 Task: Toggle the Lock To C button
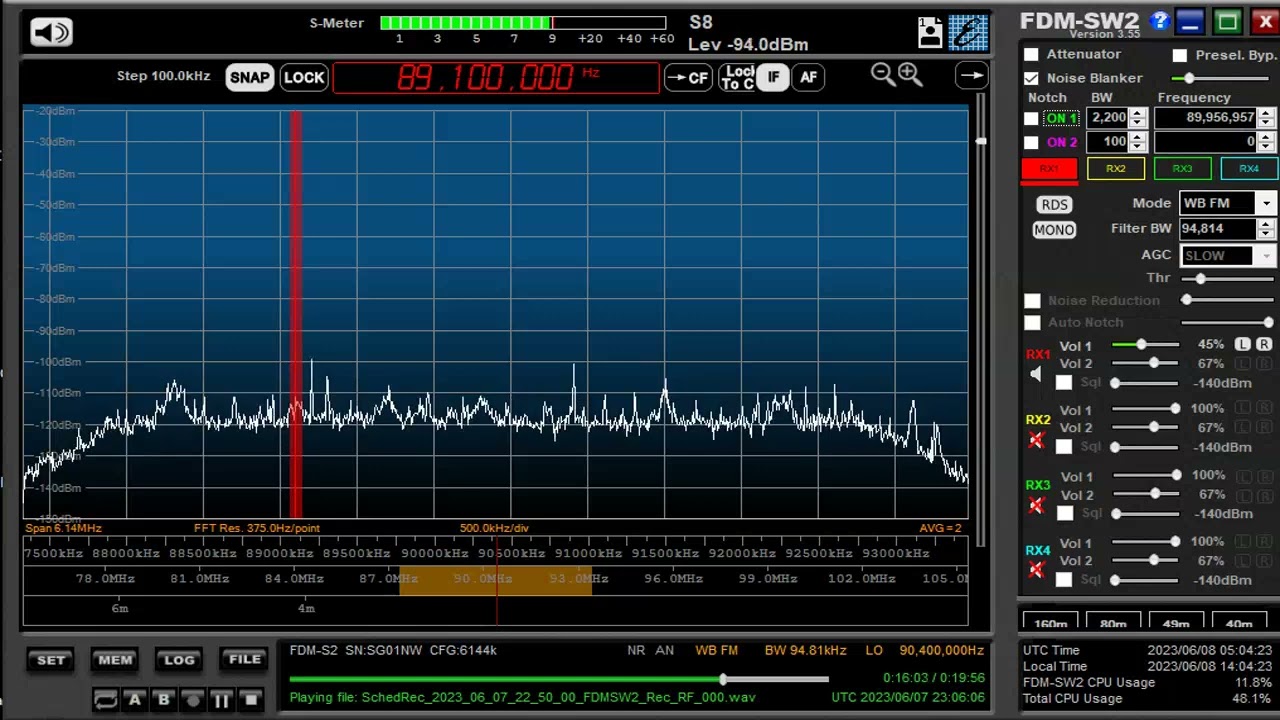pos(738,77)
